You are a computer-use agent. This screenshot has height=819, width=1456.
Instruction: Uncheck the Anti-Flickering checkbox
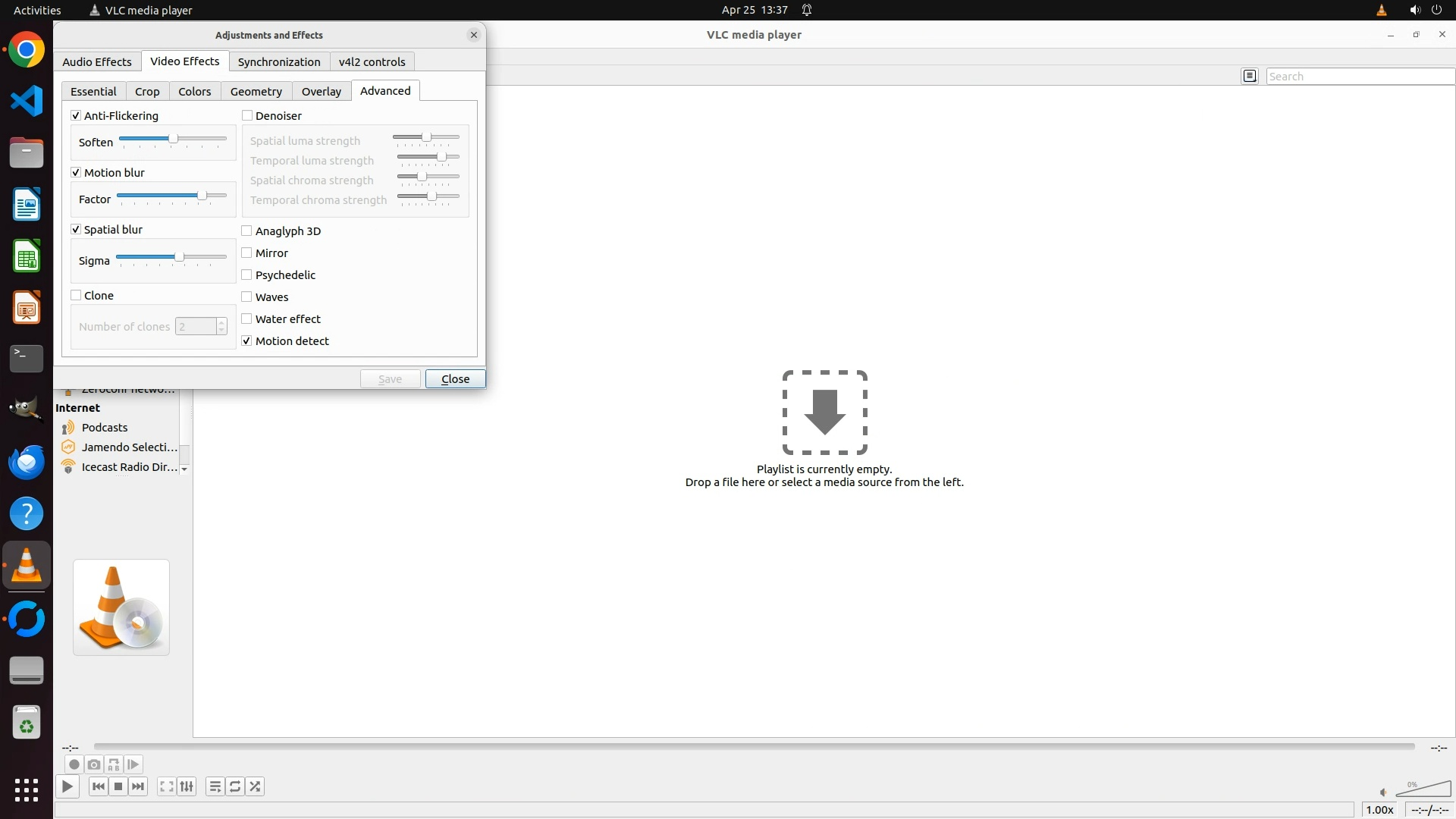click(76, 115)
